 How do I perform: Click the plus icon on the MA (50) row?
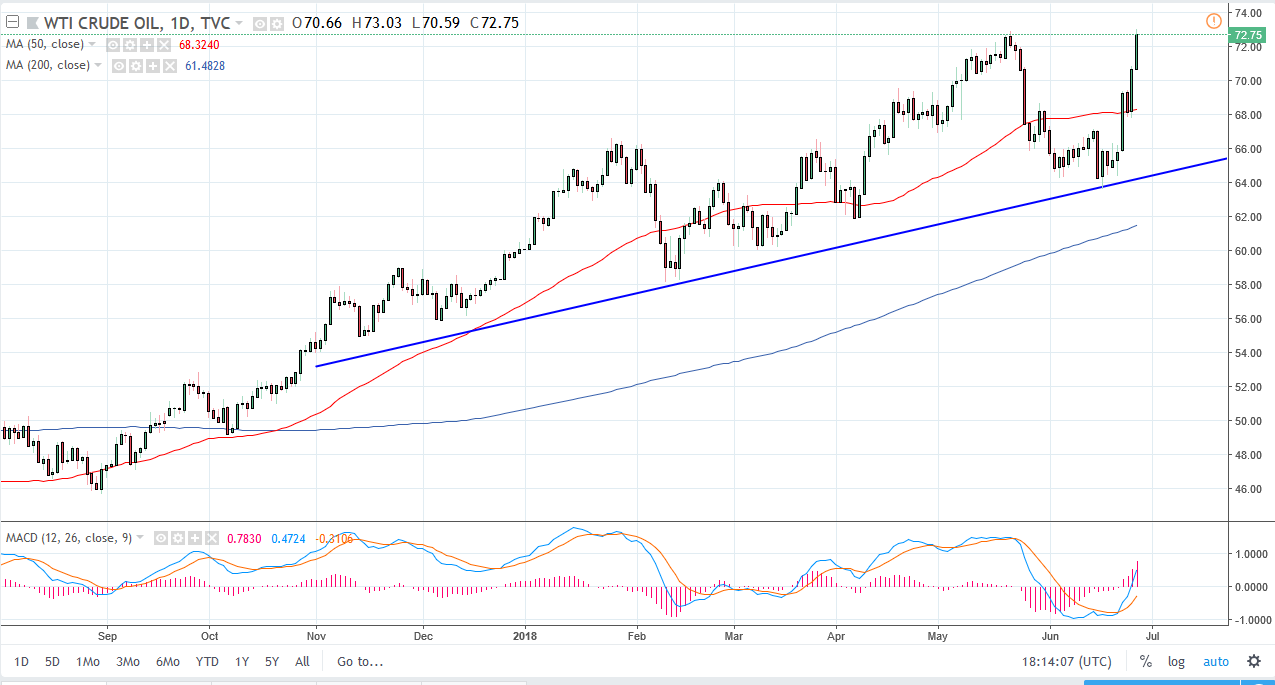point(146,44)
